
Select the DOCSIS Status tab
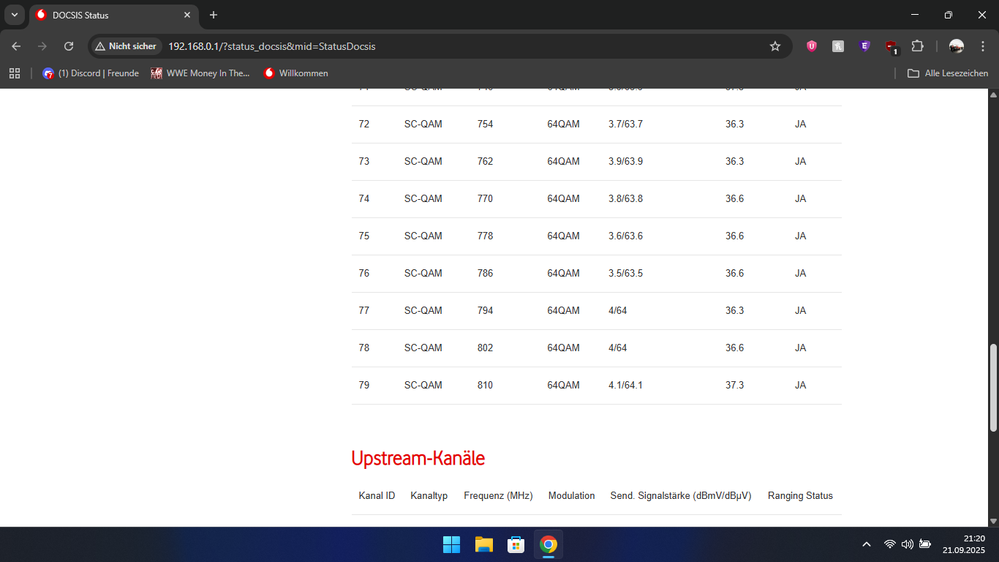[113, 15]
